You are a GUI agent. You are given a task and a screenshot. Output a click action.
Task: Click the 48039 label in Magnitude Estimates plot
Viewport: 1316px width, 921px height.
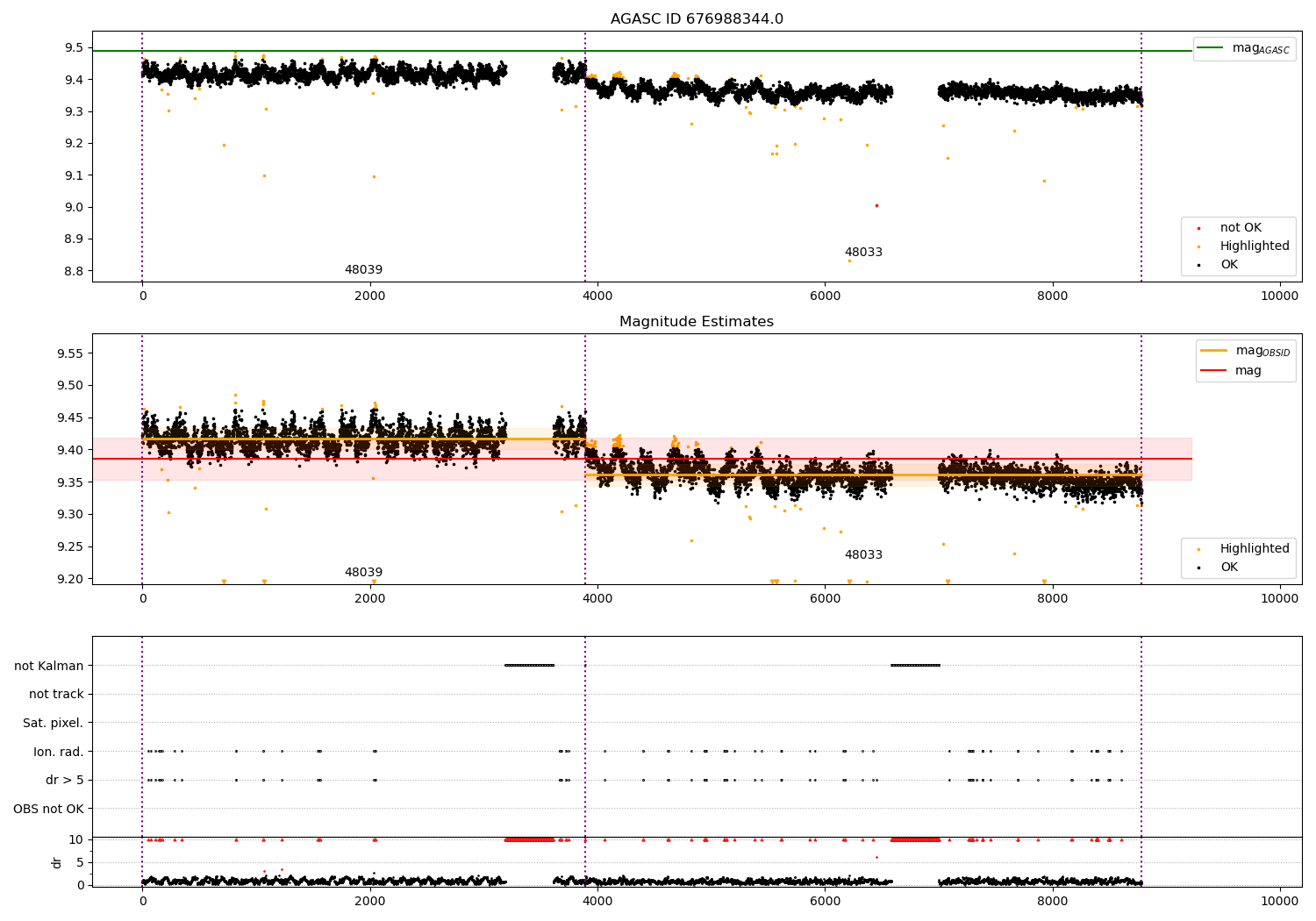pos(363,573)
